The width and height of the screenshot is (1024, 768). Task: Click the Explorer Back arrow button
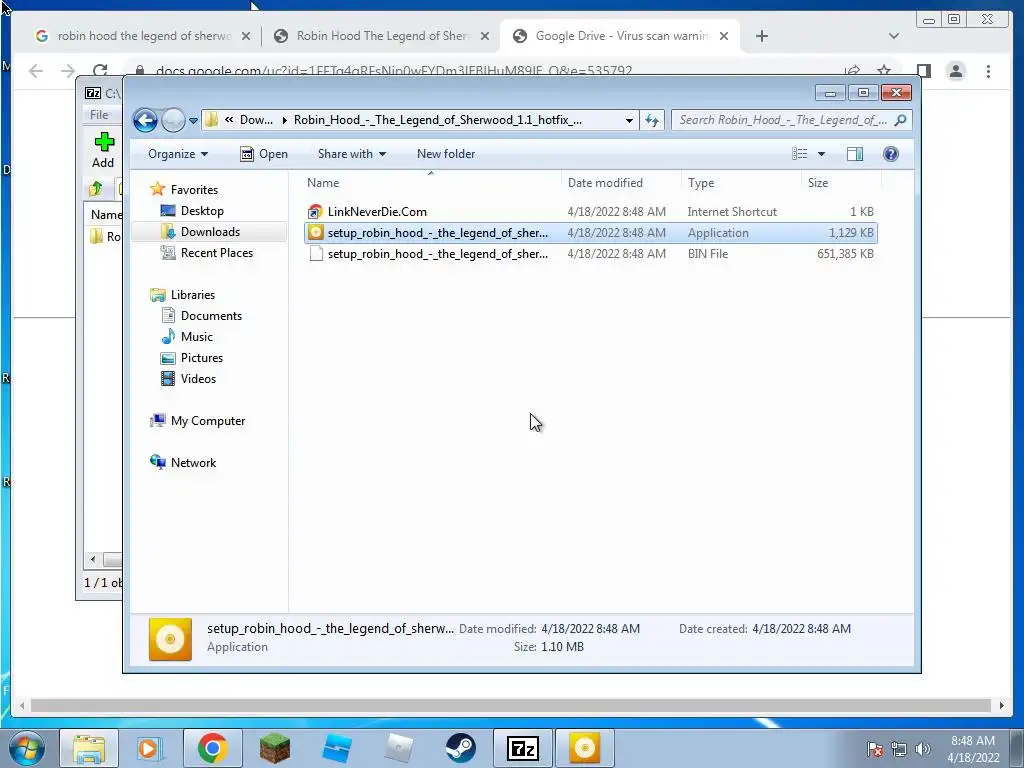click(145, 120)
